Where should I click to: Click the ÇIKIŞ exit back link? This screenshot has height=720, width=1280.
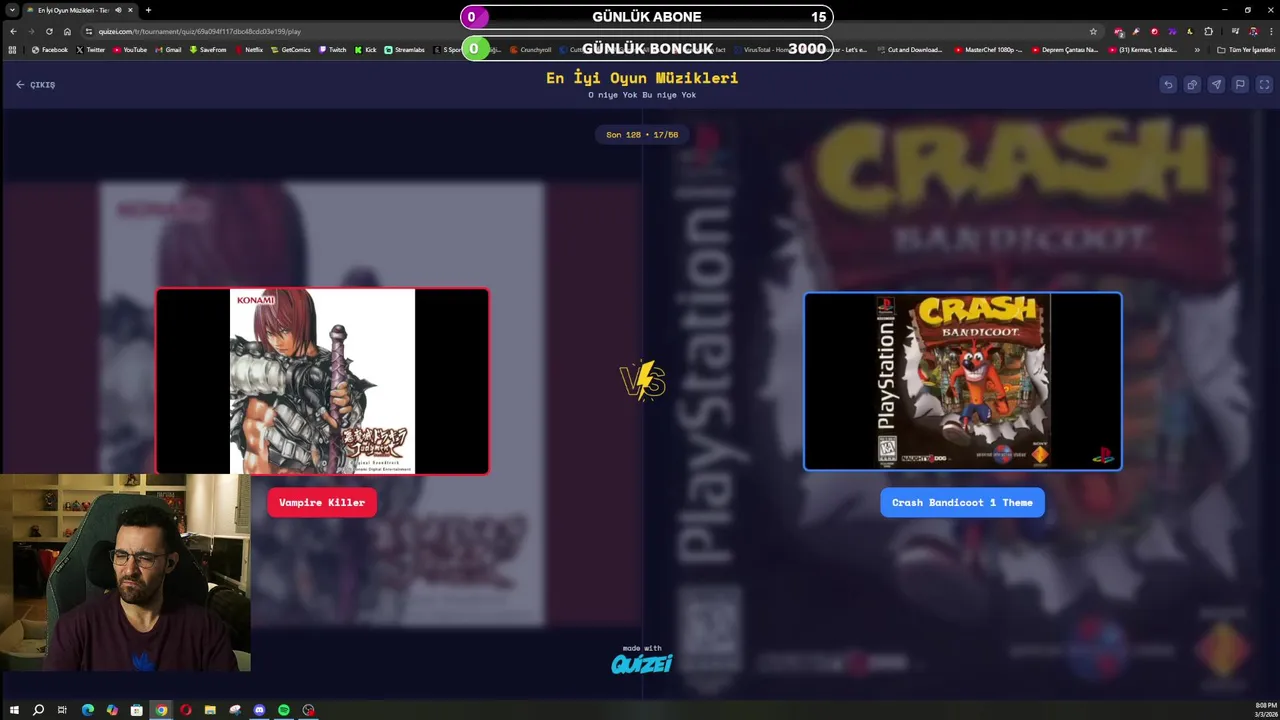(x=35, y=85)
